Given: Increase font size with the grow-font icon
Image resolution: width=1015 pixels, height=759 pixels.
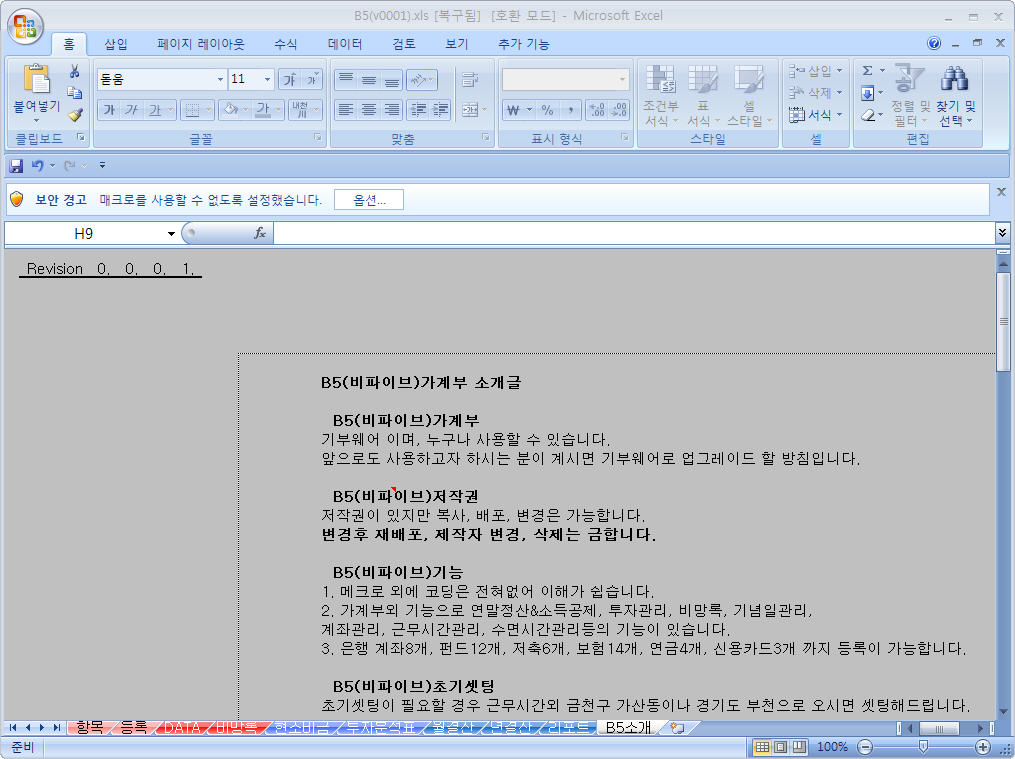Looking at the screenshot, I should point(289,79).
